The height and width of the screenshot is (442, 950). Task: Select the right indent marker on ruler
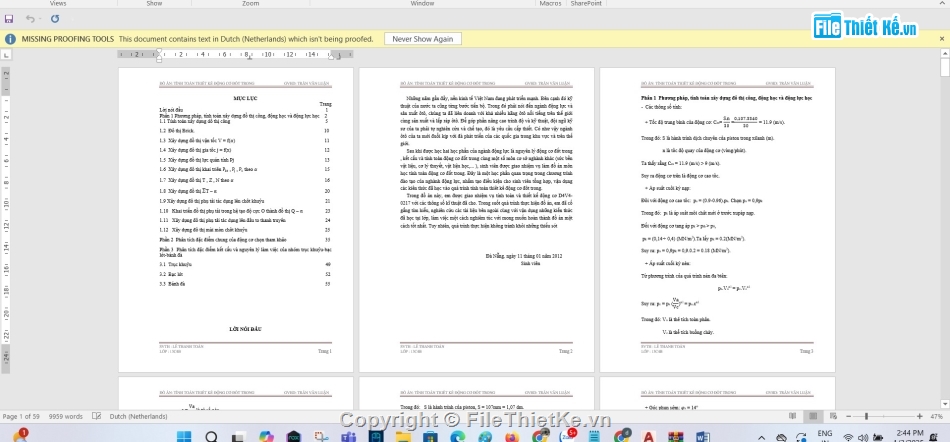[331, 57]
